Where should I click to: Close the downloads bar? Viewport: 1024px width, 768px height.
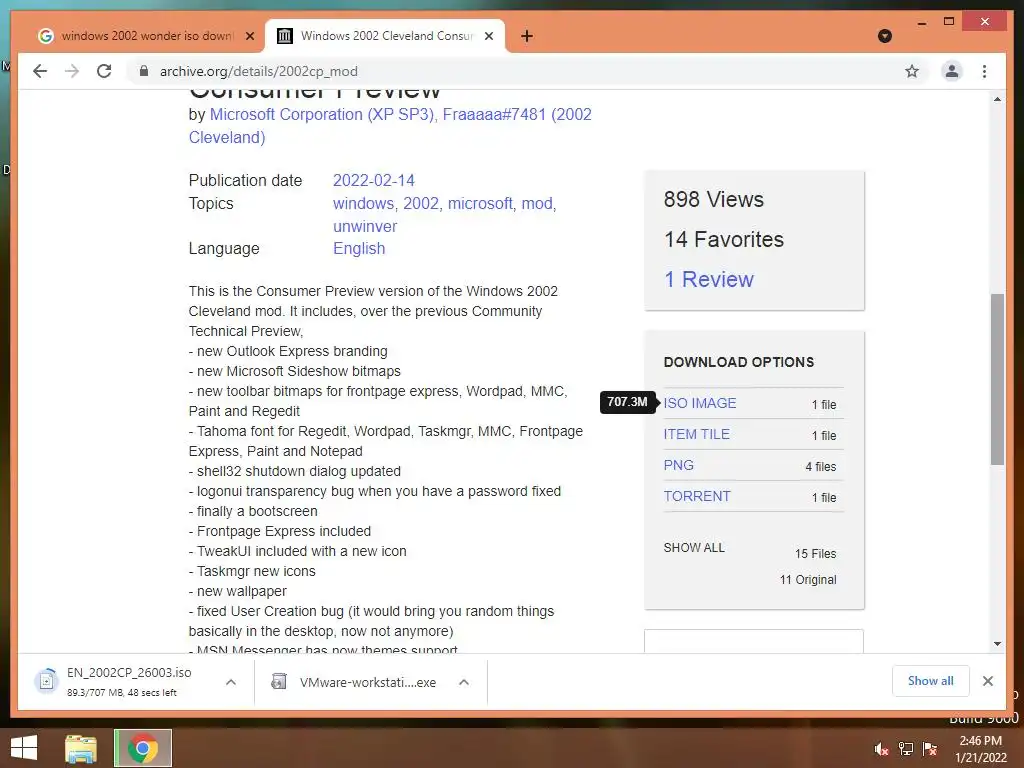pos(987,681)
